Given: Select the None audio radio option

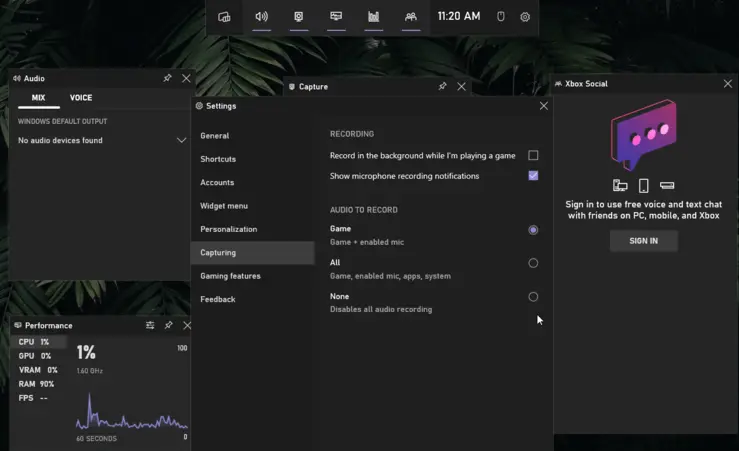Looking at the screenshot, I should (533, 297).
